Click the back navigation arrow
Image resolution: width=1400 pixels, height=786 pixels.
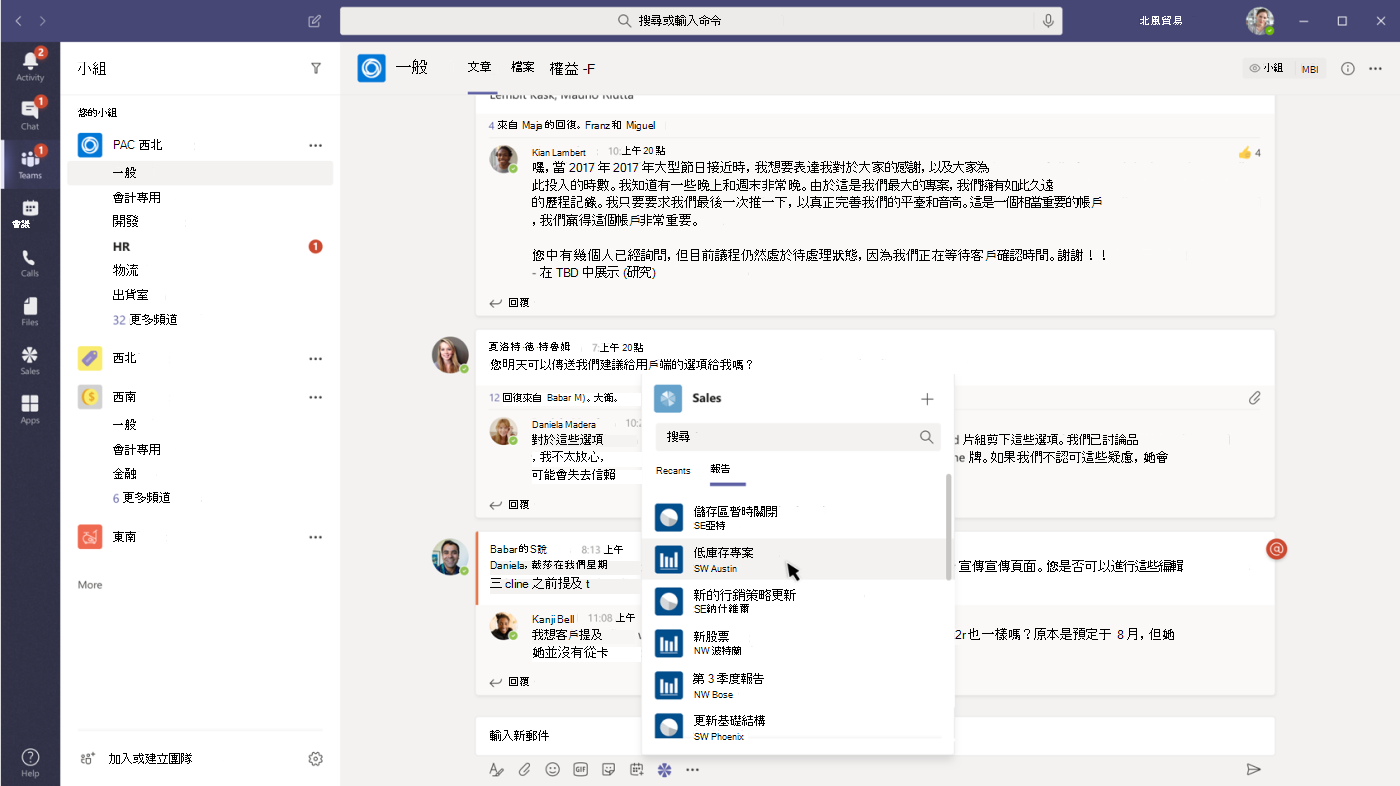click(x=17, y=20)
